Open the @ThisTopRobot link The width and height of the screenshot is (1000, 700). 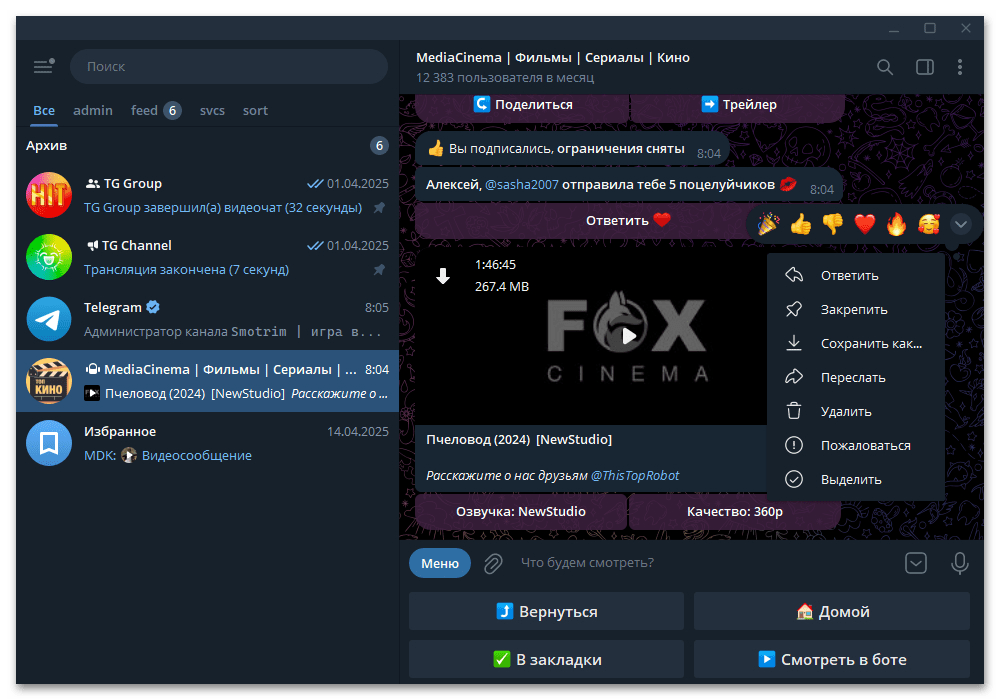[x=635, y=476]
